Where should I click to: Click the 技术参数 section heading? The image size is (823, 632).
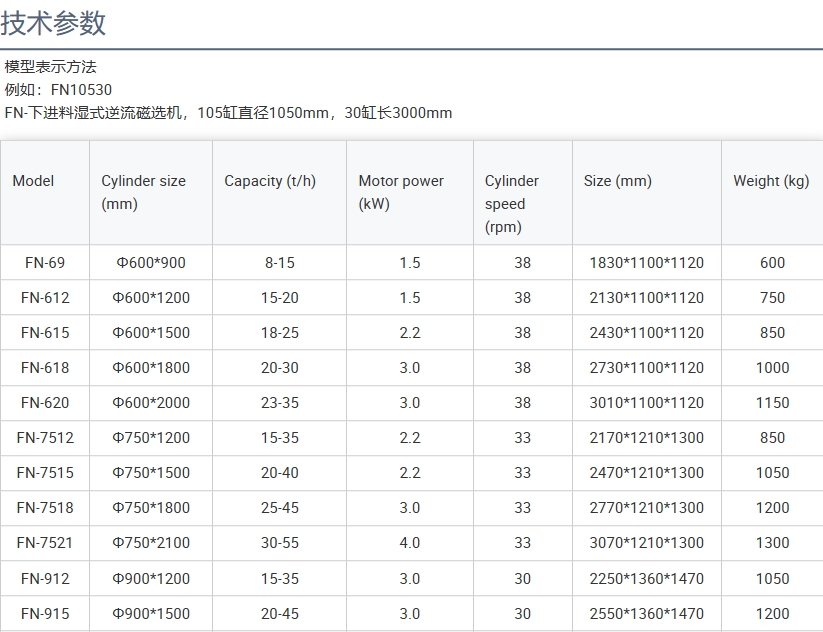pyautogui.click(x=54, y=23)
